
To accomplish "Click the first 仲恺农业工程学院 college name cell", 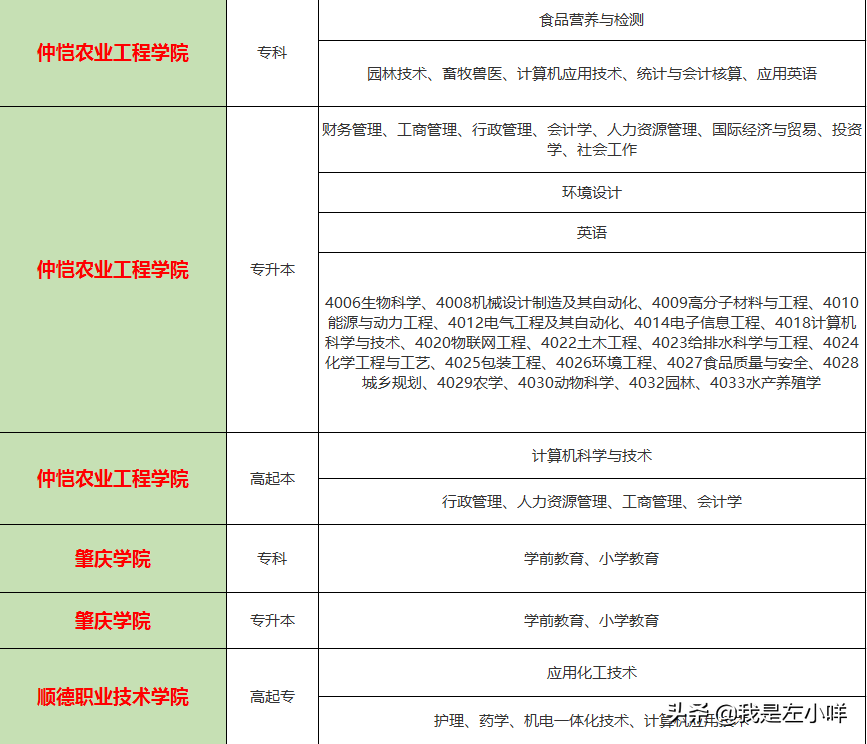I will pyautogui.click(x=115, y=52).
